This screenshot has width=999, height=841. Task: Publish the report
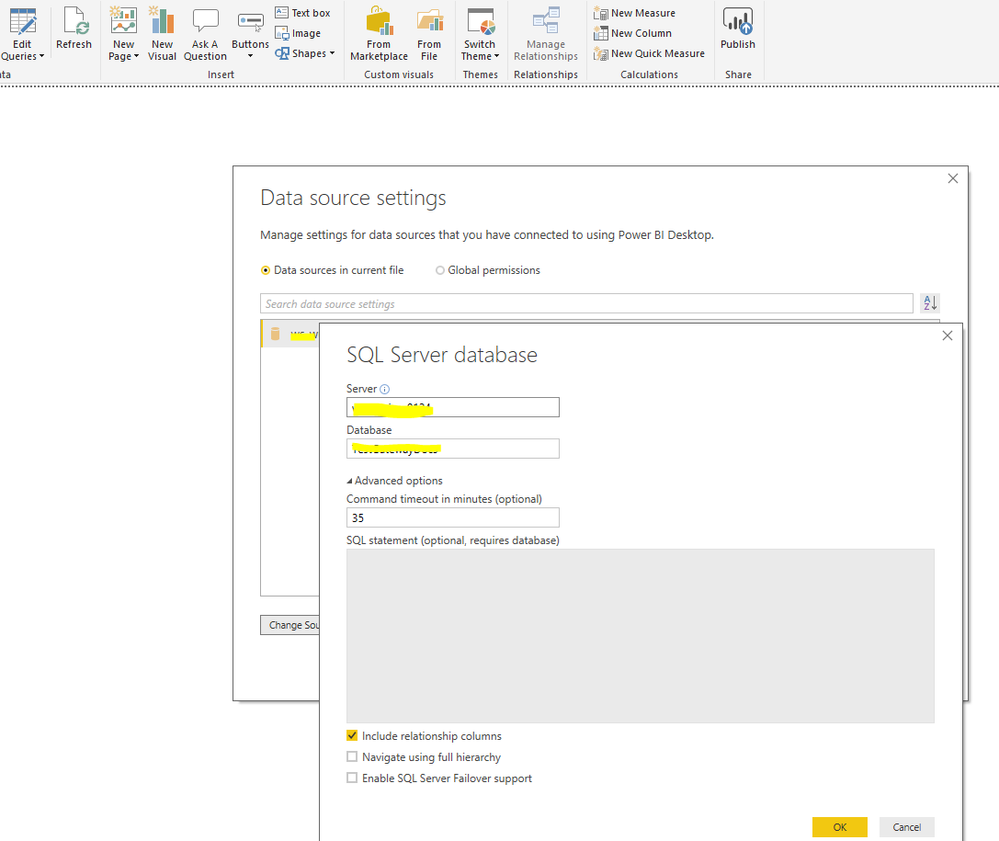738,28
